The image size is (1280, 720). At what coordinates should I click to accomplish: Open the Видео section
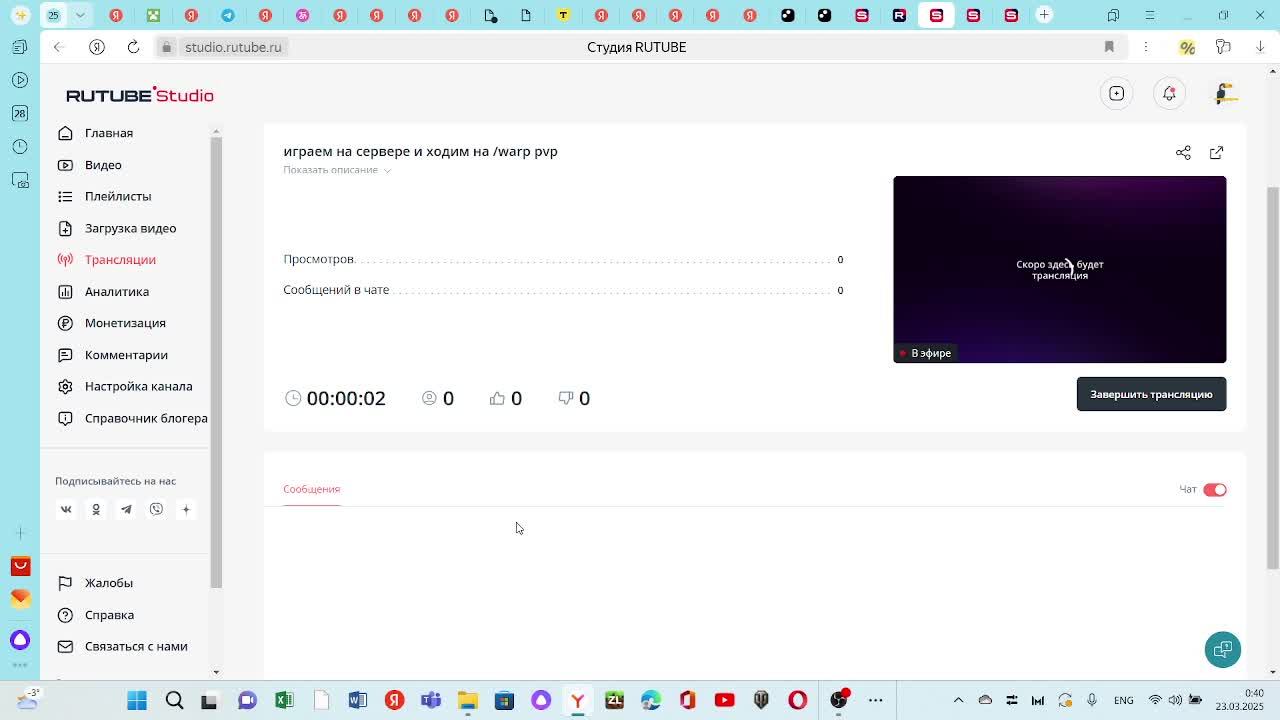[x=103, y=165]
